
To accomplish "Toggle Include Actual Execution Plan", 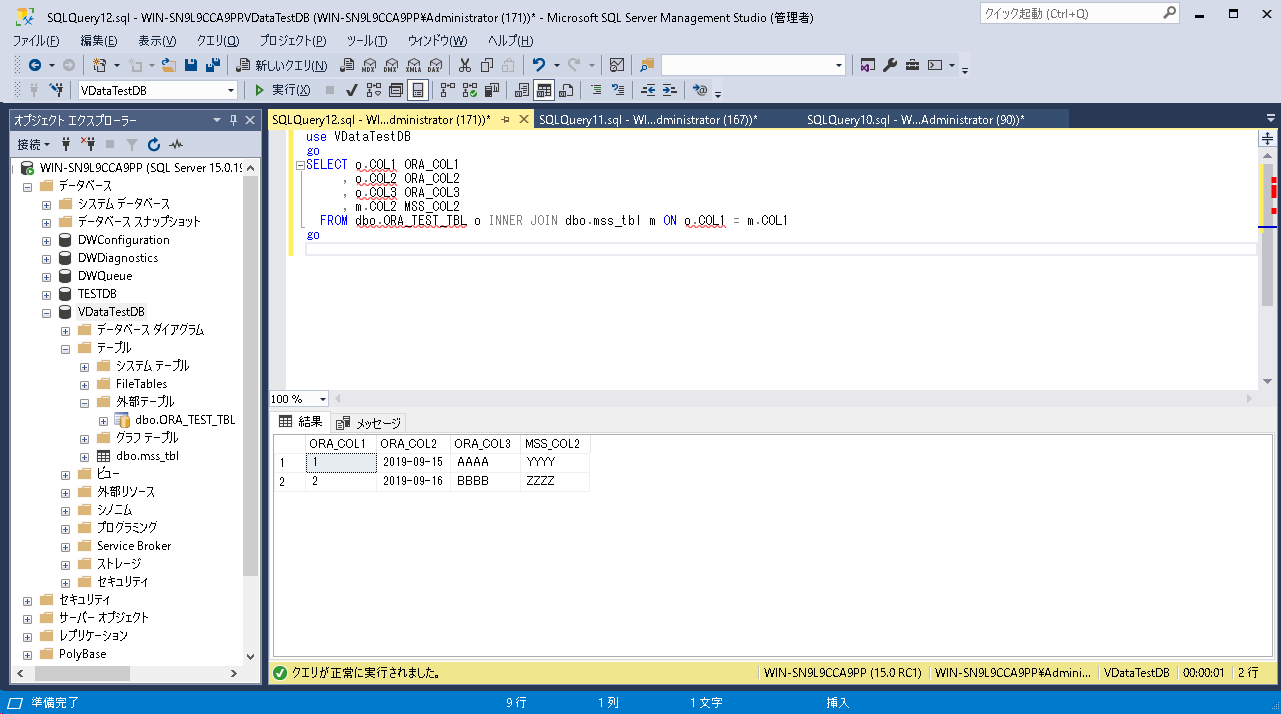I will tap(447, 90).
